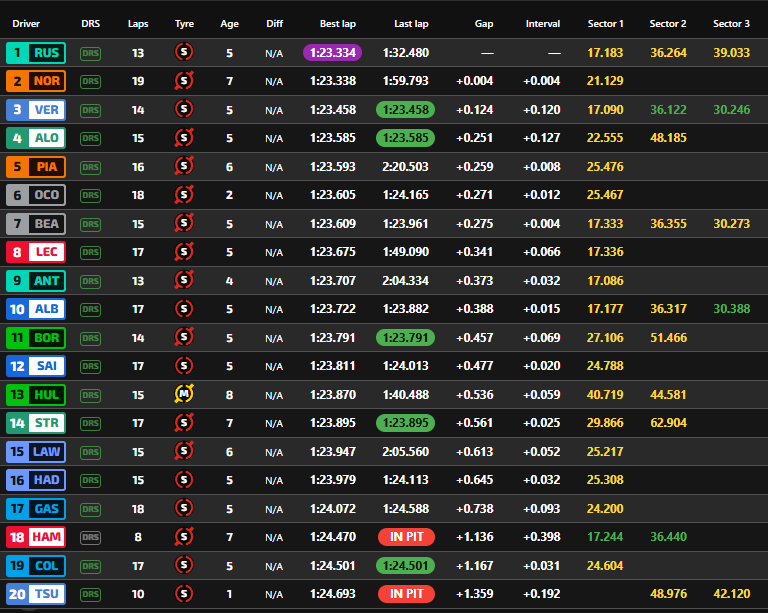Viewport: 768px width, 613px height.
Task: Select the tyre icon in the TSU row
Action: point(184,594)
